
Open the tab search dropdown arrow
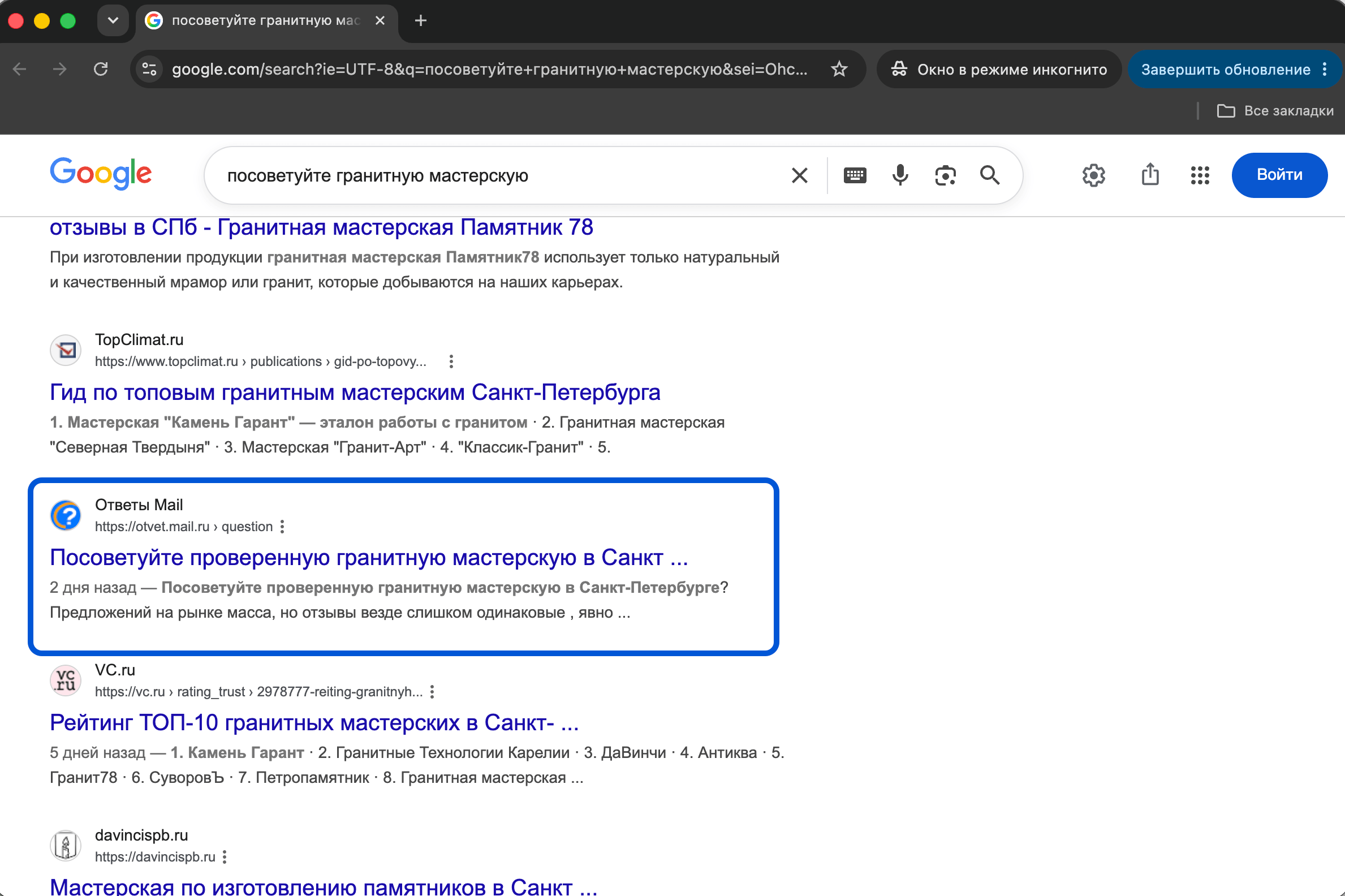113,20
